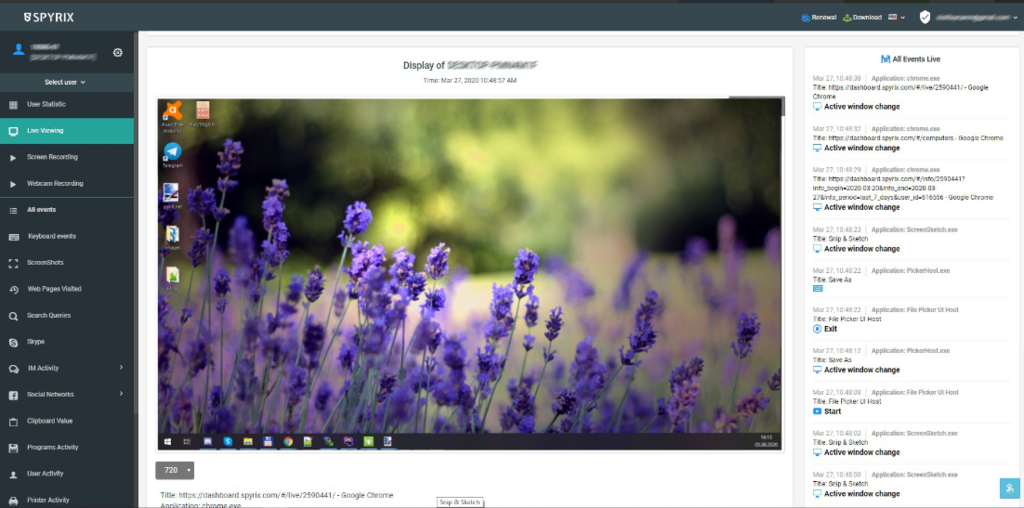Click the Programs Activity floppy icon
The width and height of the screenshot is (1024, 508).
pyautogui.click(x=13, y=448)
